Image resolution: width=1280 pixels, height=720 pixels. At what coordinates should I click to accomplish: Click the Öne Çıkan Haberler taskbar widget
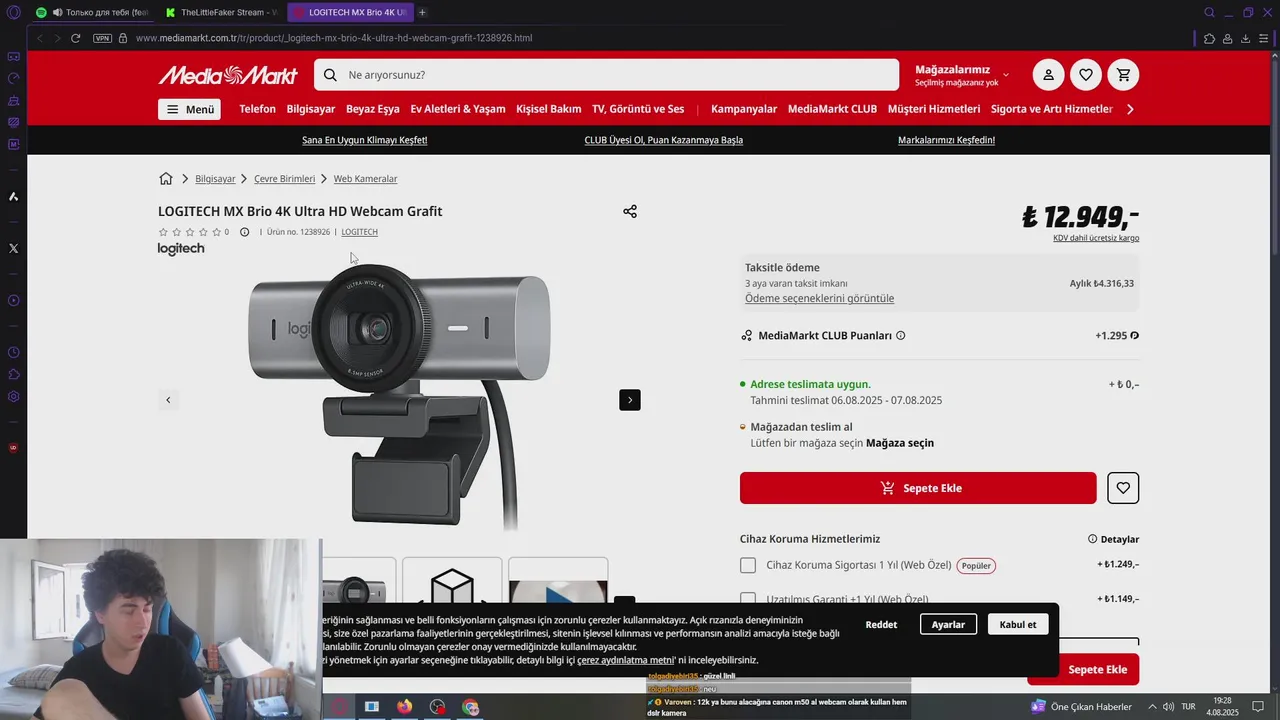(1082, 707)
